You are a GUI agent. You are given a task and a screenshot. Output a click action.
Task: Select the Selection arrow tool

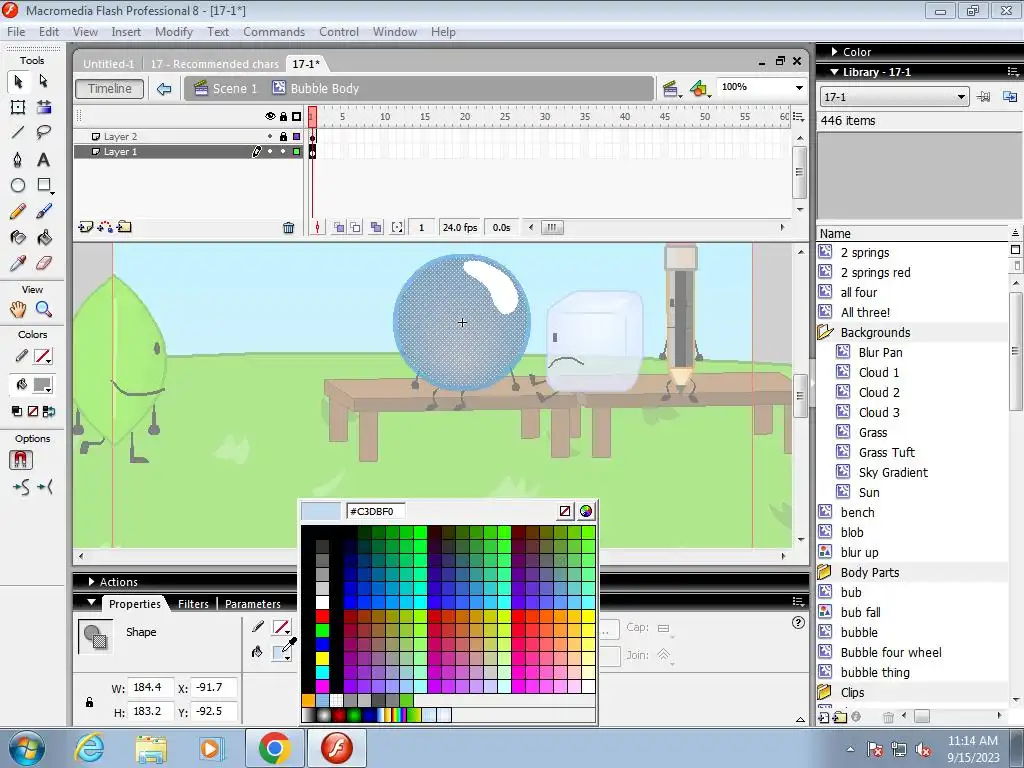[x=18, y=81]
